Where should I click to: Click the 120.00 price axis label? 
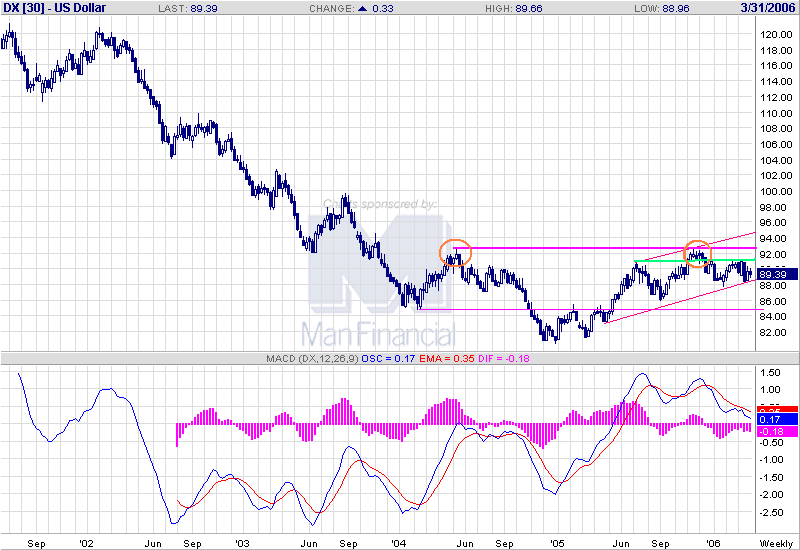click(776, 35)
